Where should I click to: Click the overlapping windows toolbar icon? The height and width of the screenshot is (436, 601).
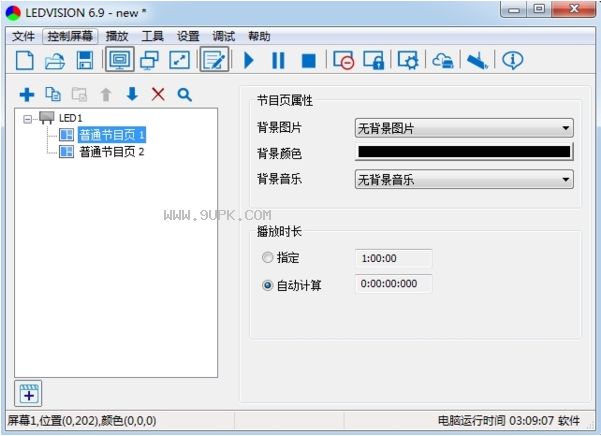coord(149,61)
